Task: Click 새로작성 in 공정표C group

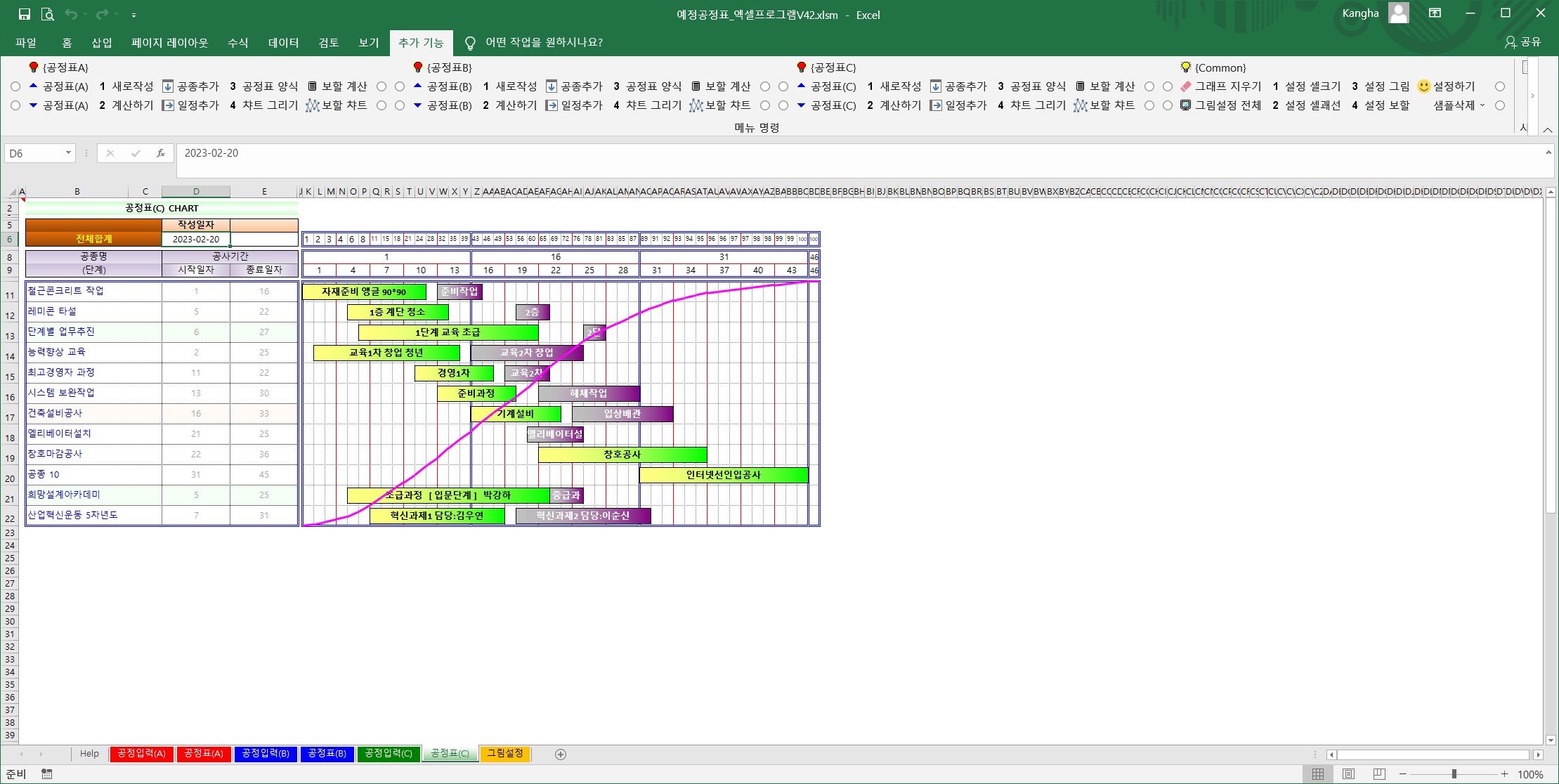Action: point(900,86)
